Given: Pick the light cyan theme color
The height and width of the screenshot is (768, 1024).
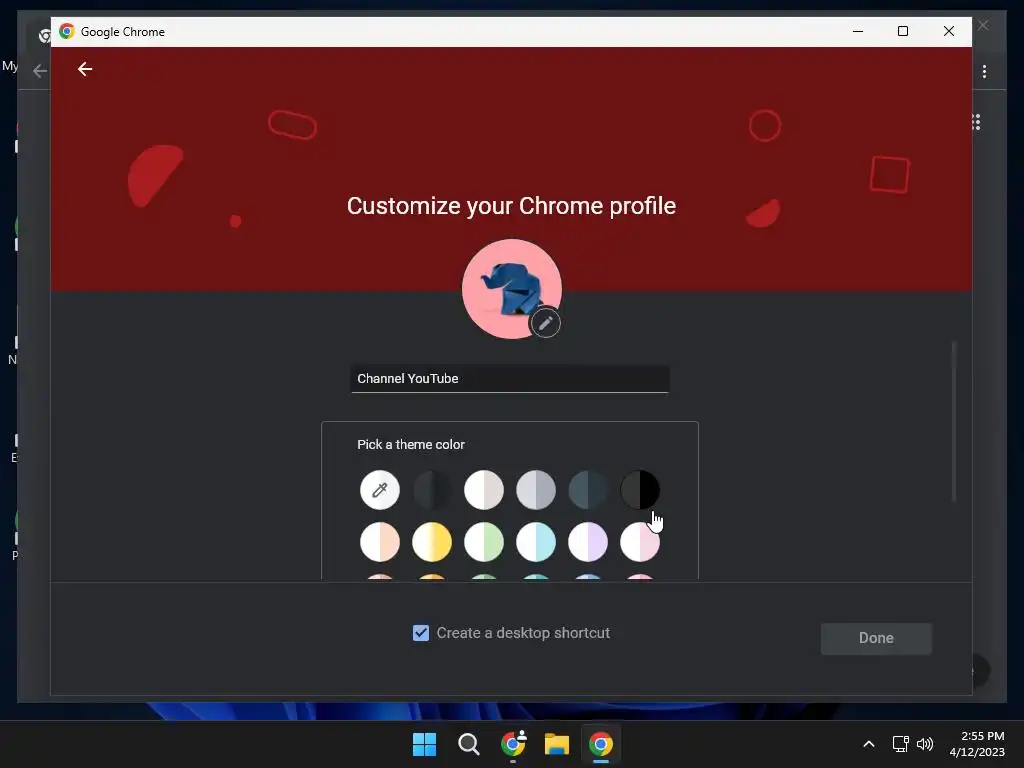Looking at the screenshot, I should [x=536, y=542].
